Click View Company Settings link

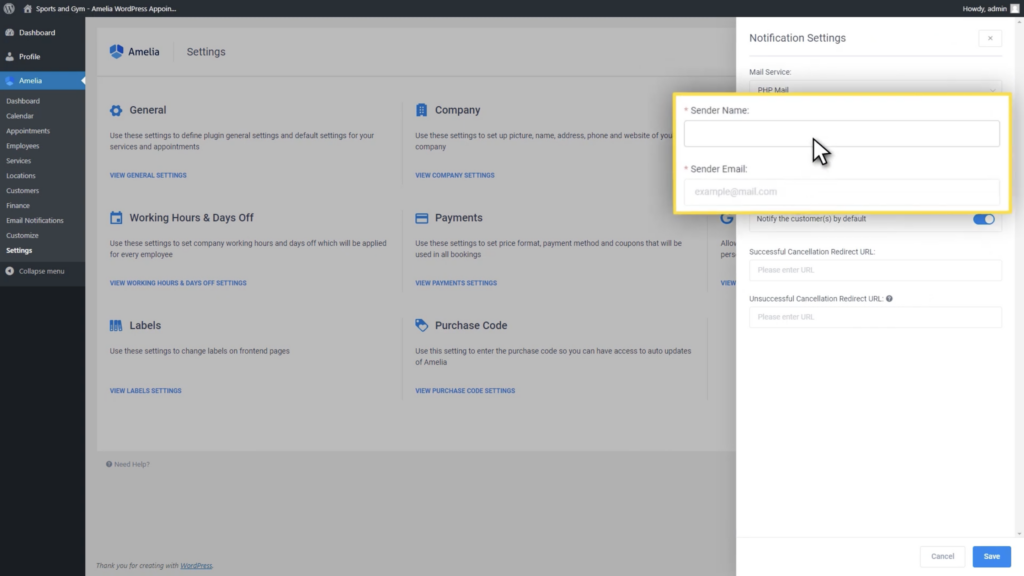(x=455, y=176)
